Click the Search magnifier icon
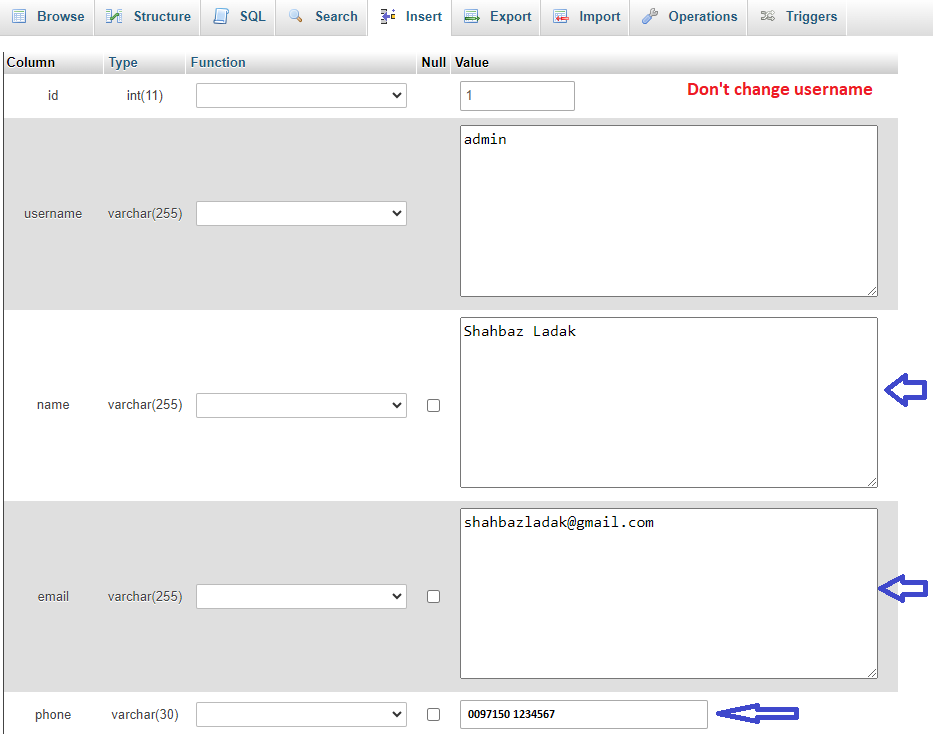This screenshot has height=734, width=933. pos(296,16)
